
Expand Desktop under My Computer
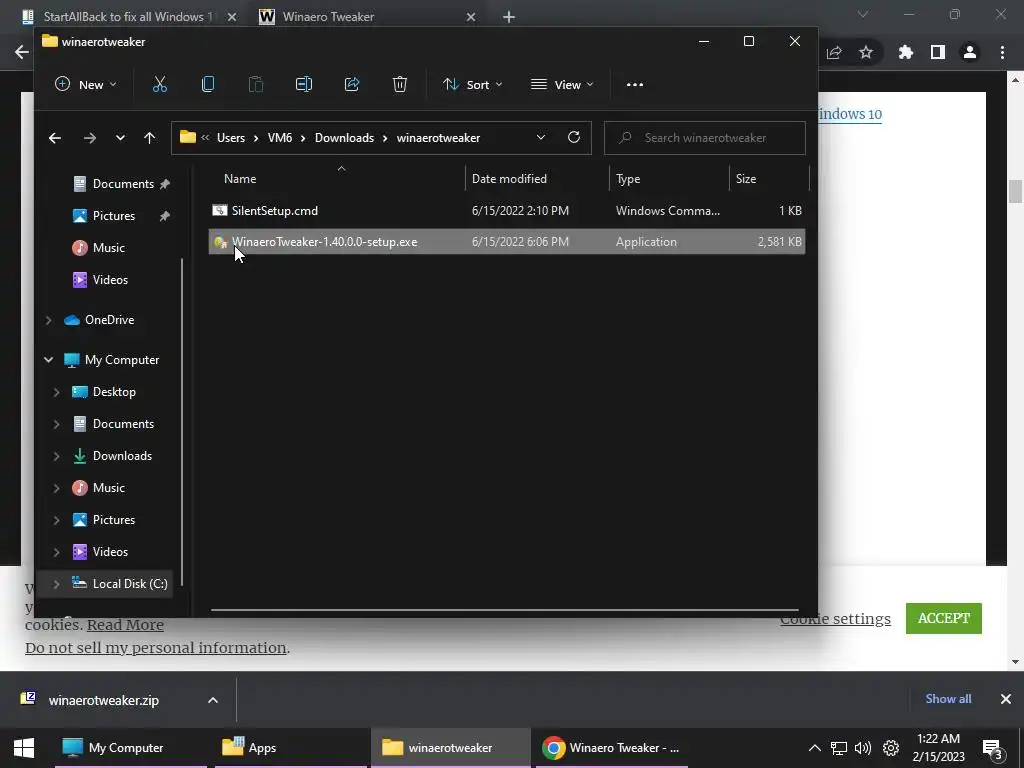pos(56,392)
